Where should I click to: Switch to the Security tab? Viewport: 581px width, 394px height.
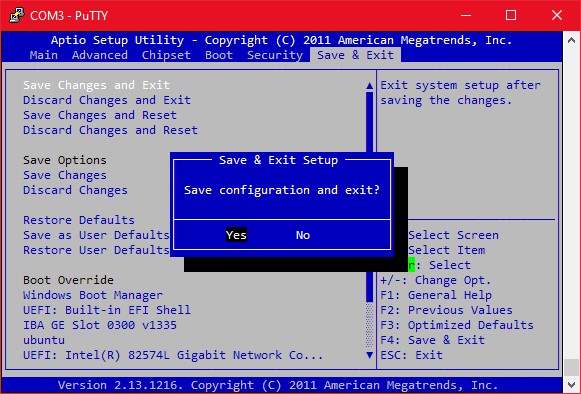pos(275,55)
